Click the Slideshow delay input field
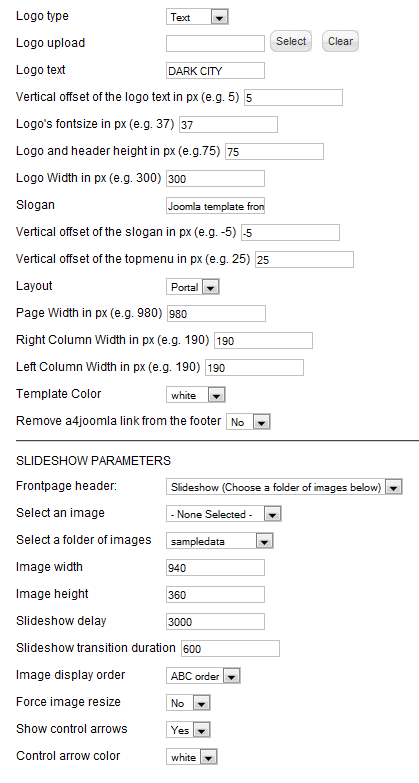 point(215,622)
